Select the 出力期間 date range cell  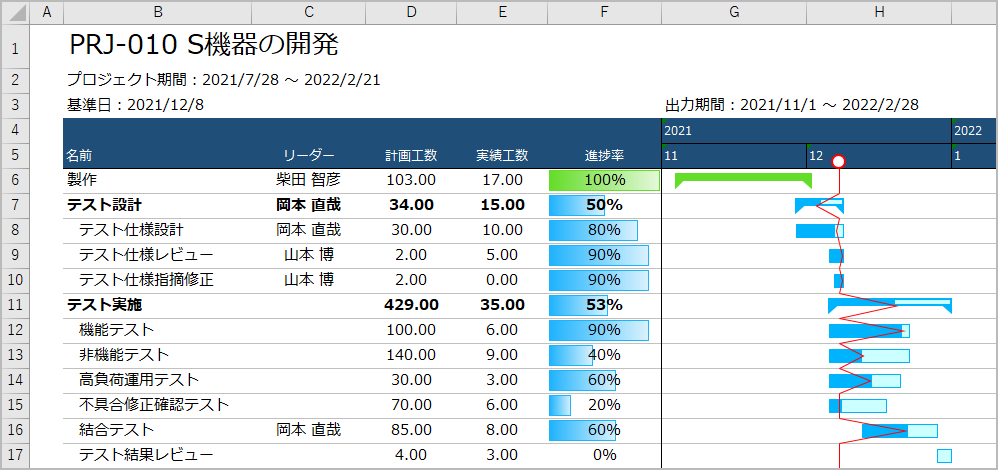coord(792,105)
